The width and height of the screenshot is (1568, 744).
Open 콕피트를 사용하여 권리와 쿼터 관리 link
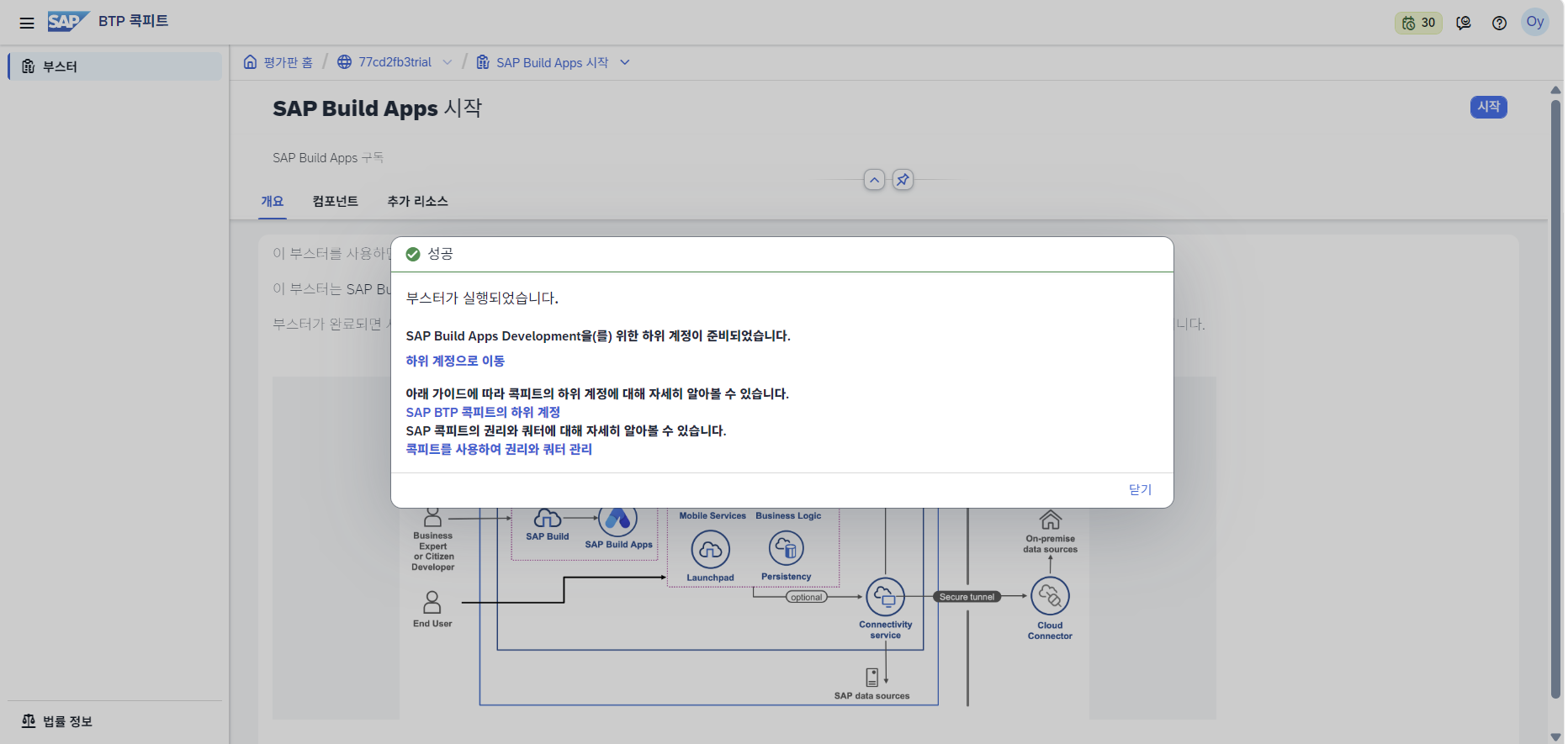(x=499, y=449)
